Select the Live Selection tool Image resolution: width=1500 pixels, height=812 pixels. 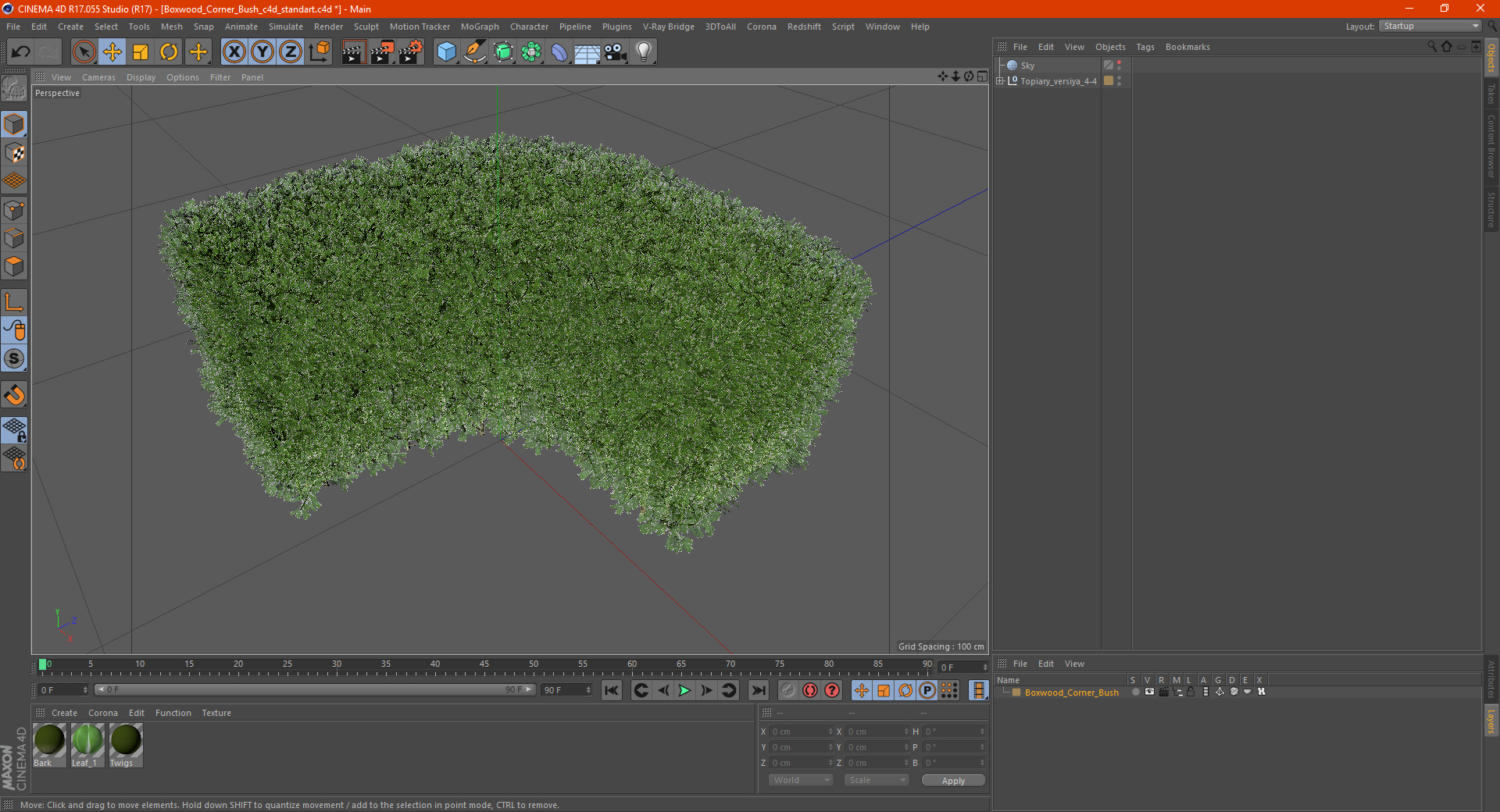[x=84, y=52]
